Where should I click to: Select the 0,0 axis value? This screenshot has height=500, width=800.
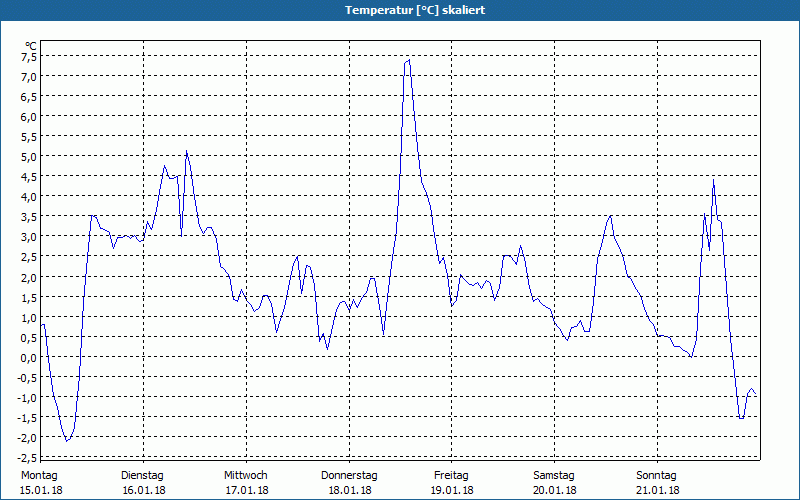coord(29,358)
